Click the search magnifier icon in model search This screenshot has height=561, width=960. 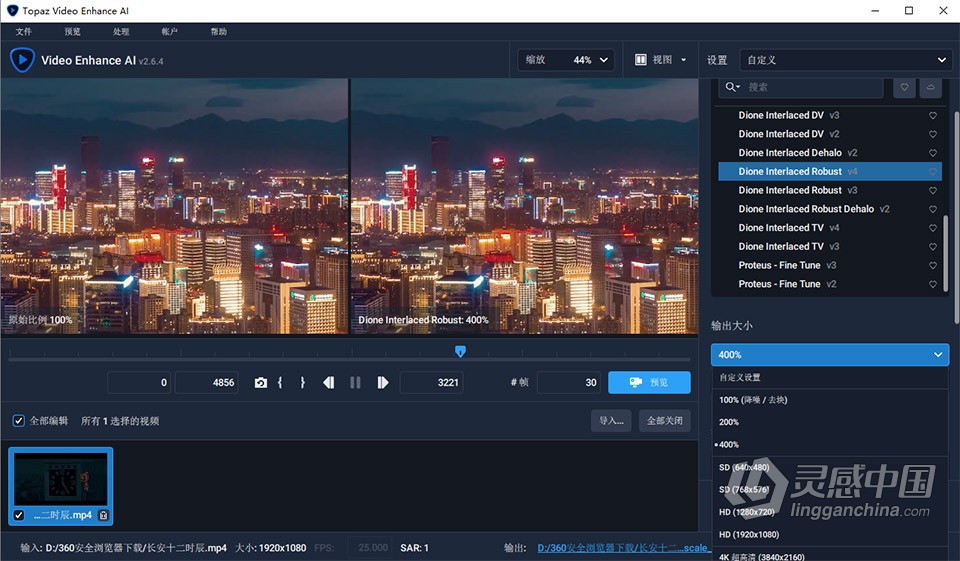[x=732, y=87]
